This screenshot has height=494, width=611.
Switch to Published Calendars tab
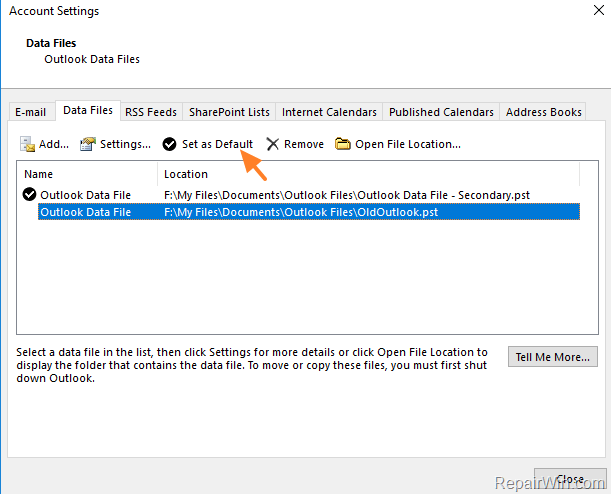[441, 112]
